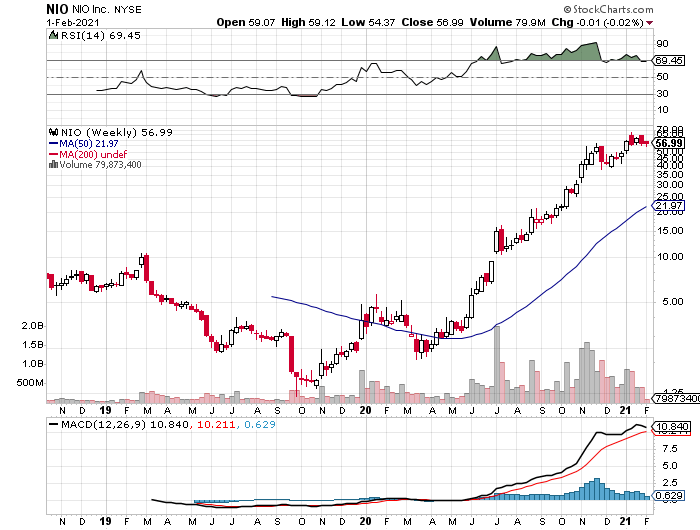Click the MACD(12,26,9) panel label

coord(104,424)
